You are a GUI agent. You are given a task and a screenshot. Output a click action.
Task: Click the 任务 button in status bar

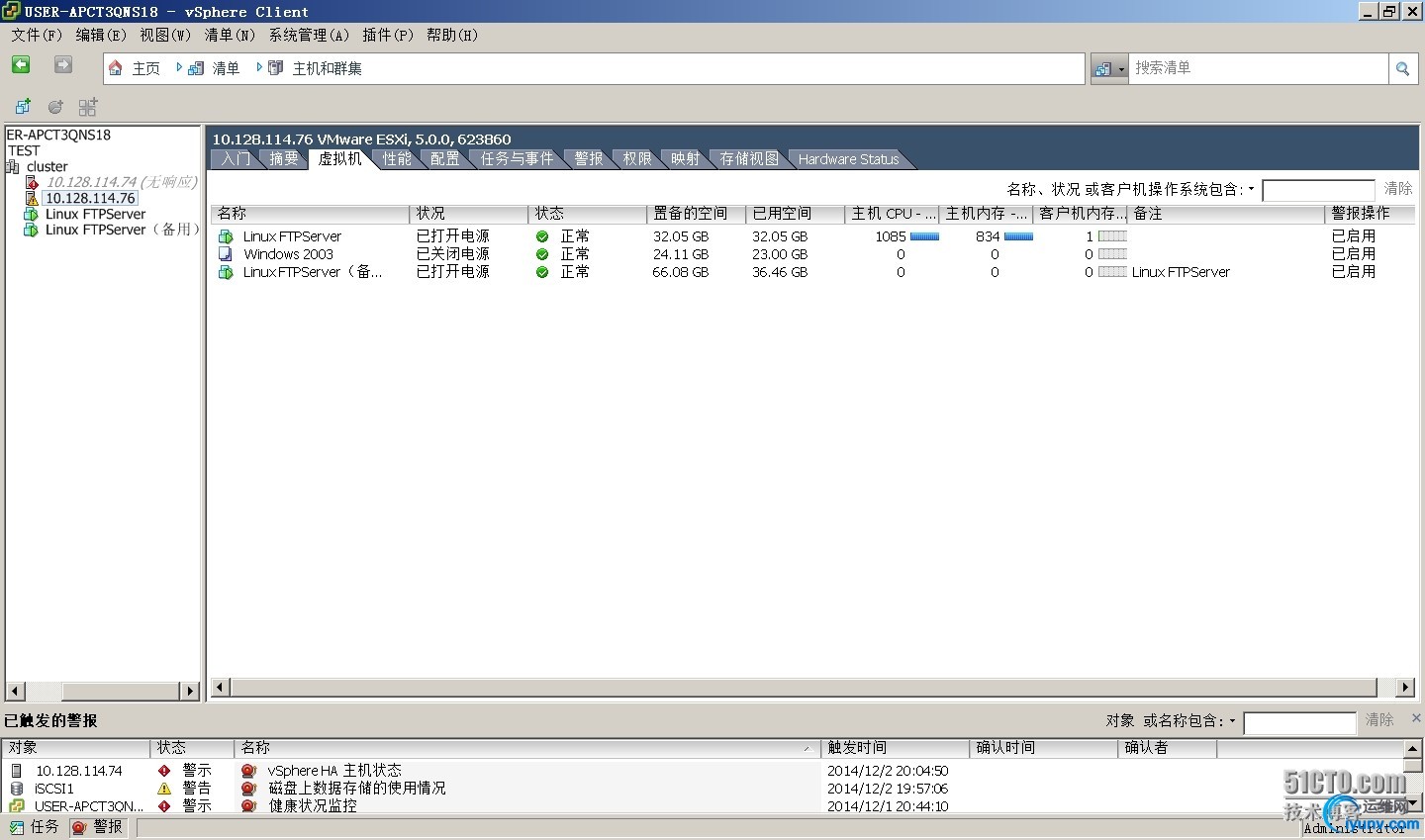click(35, 827)
